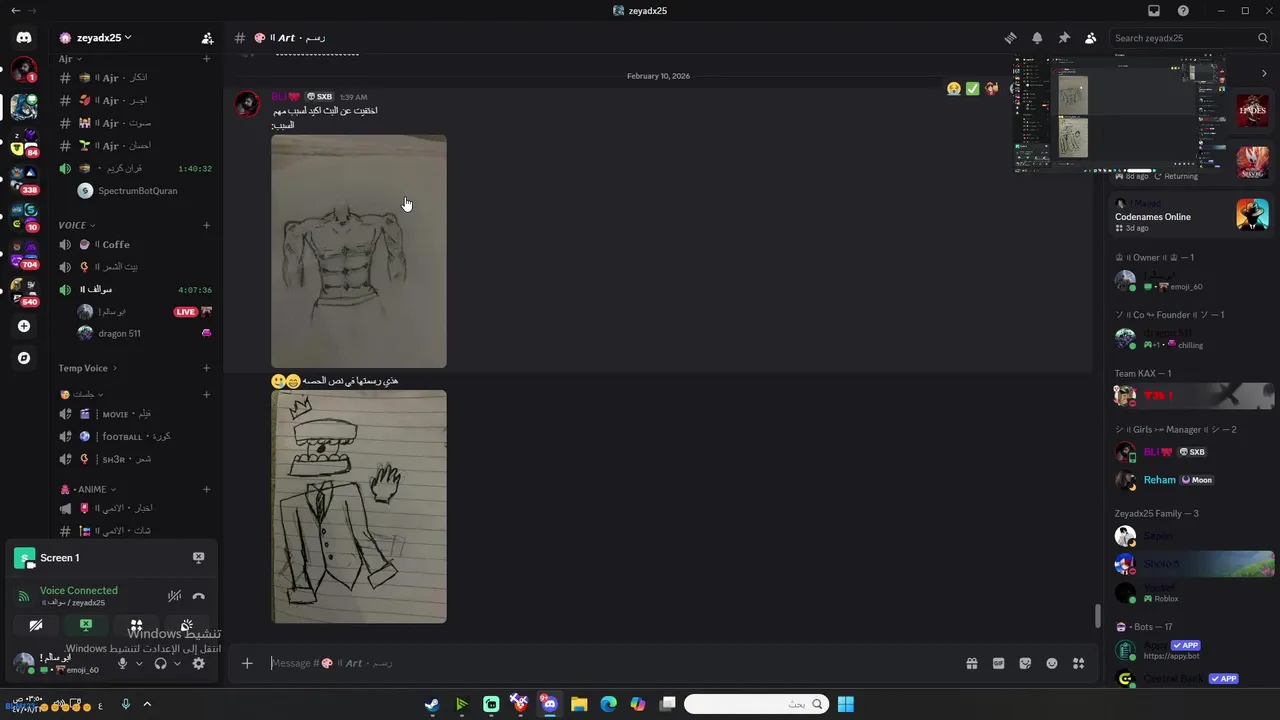This screenshot has width=1280, height=720.
Task: Open the Add a Server plus icon
Action: click(x=24, y=326)
